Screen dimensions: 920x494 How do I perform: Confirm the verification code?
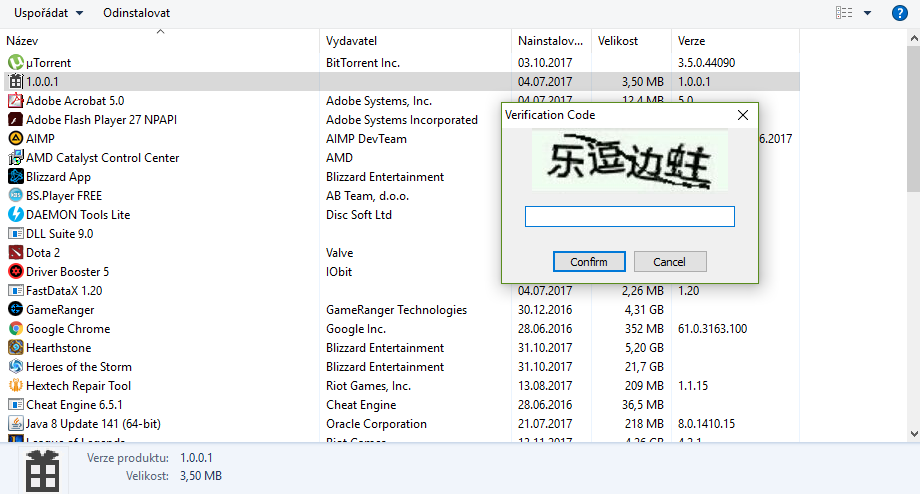click(x=589, y=262)
